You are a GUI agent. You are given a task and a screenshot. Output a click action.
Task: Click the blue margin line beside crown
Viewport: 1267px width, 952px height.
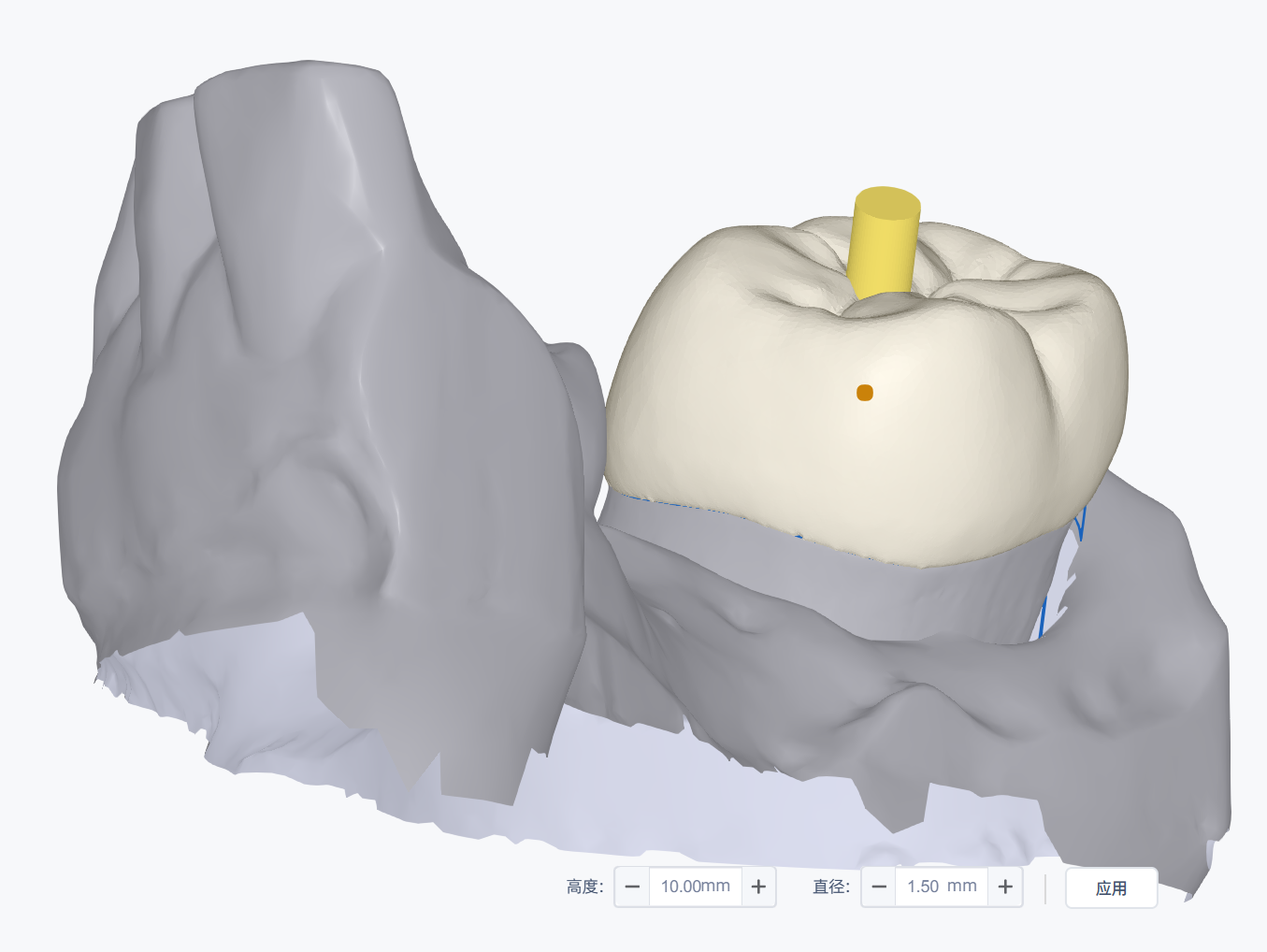point(1081,528)
